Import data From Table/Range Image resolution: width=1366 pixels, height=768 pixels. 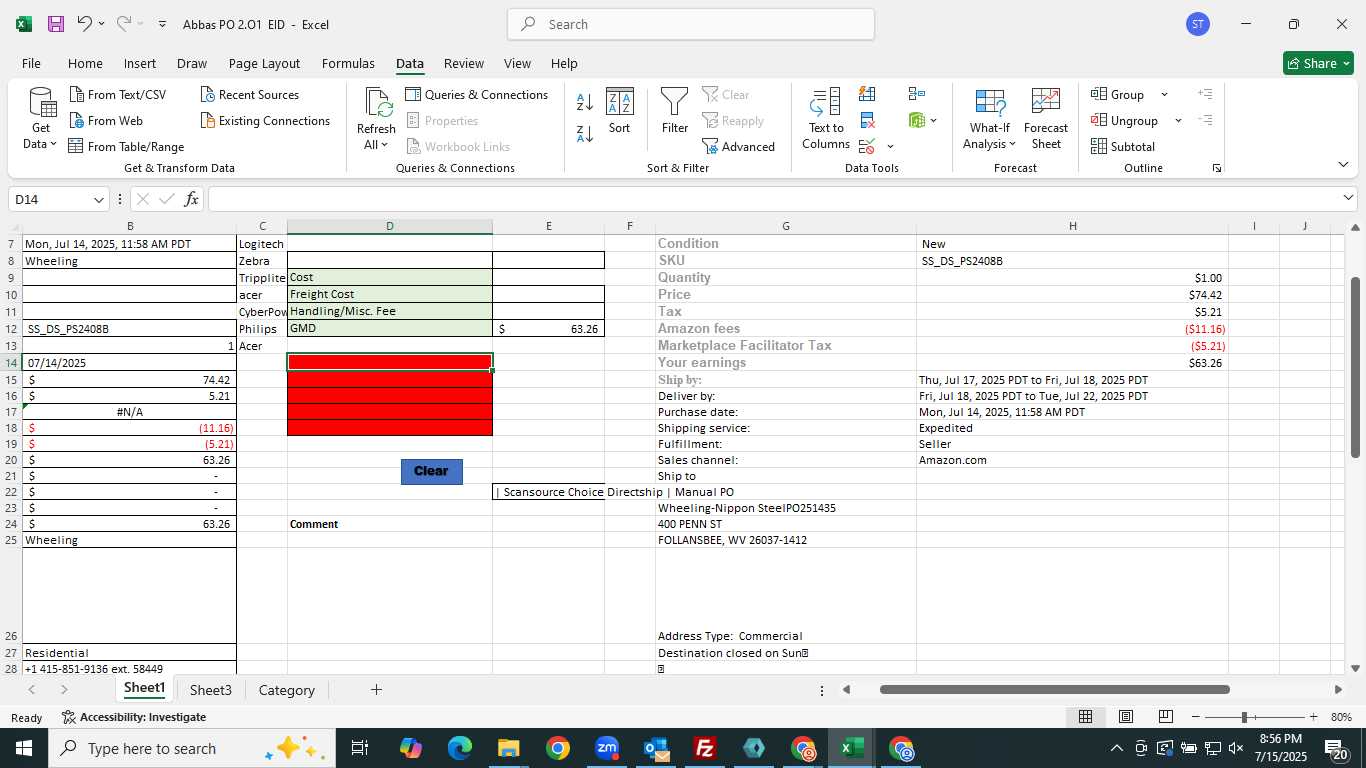click(126, 146)
